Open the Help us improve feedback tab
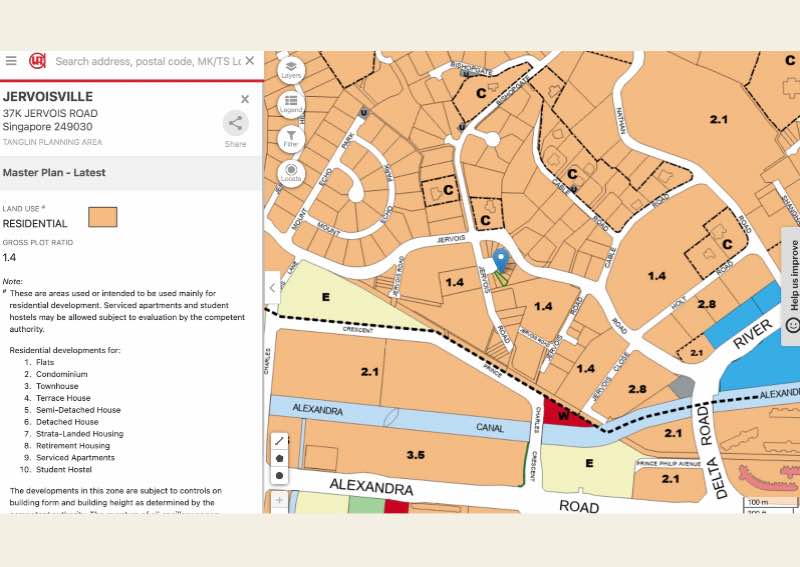 791,287
